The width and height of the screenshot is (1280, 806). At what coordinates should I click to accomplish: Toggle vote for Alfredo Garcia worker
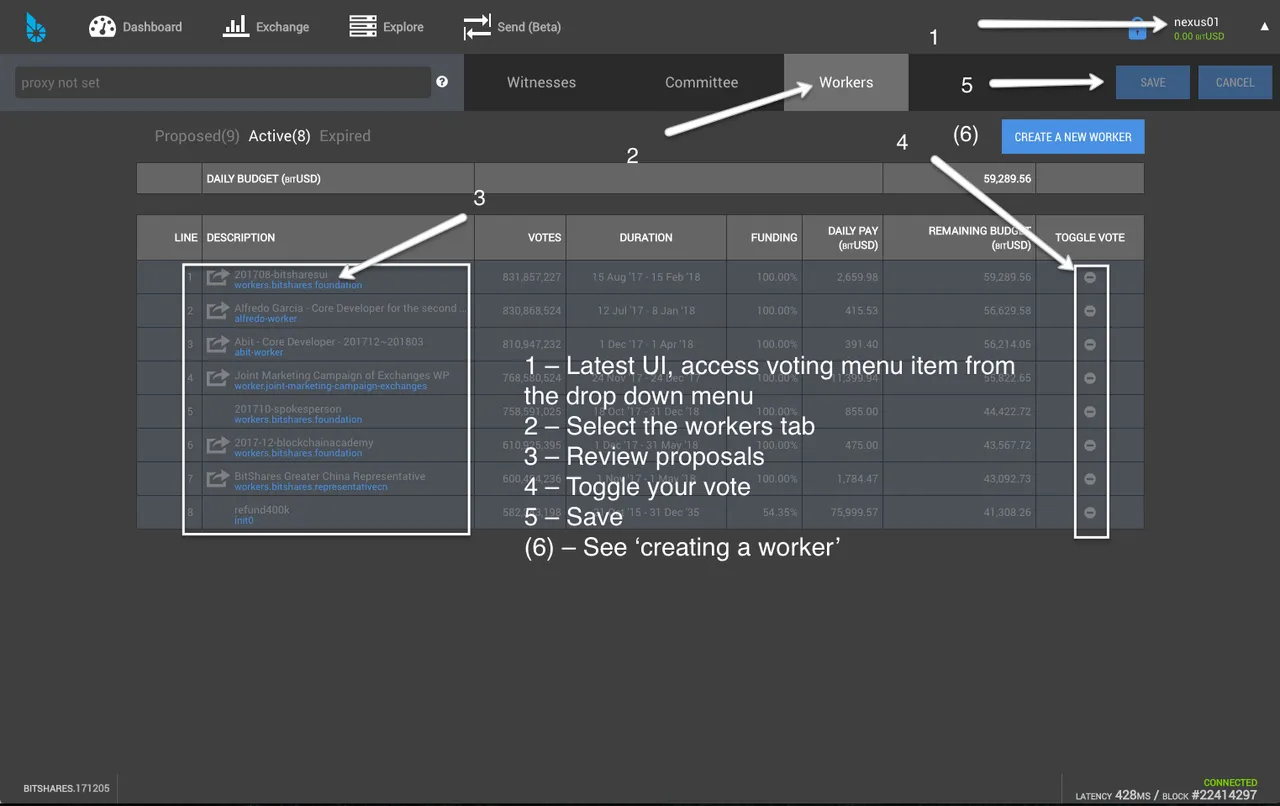pos(1090,311)
